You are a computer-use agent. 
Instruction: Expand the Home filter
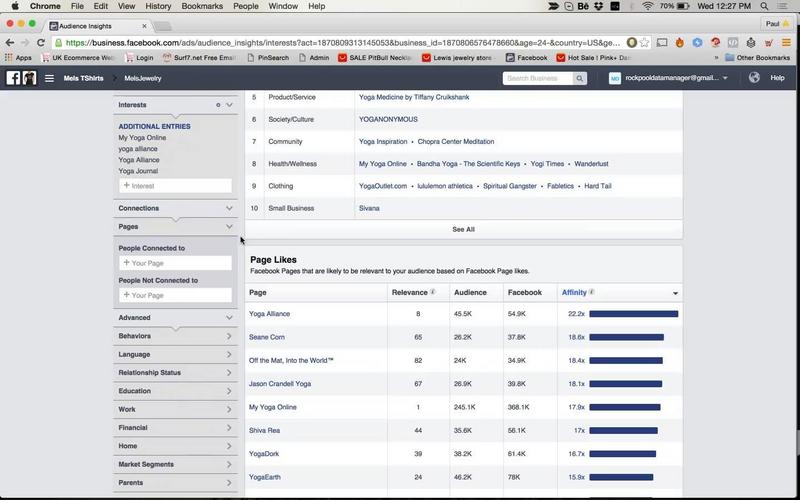click(176, 446)
